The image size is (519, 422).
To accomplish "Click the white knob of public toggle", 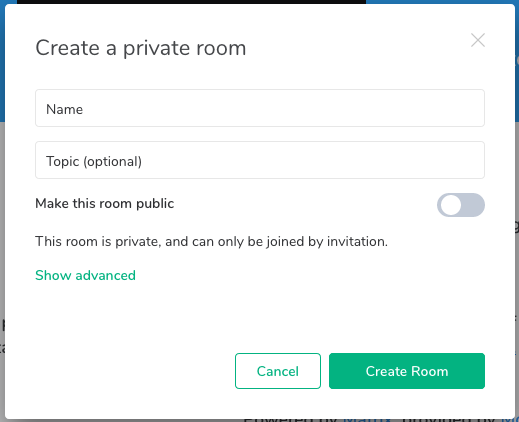I will 451,205.
